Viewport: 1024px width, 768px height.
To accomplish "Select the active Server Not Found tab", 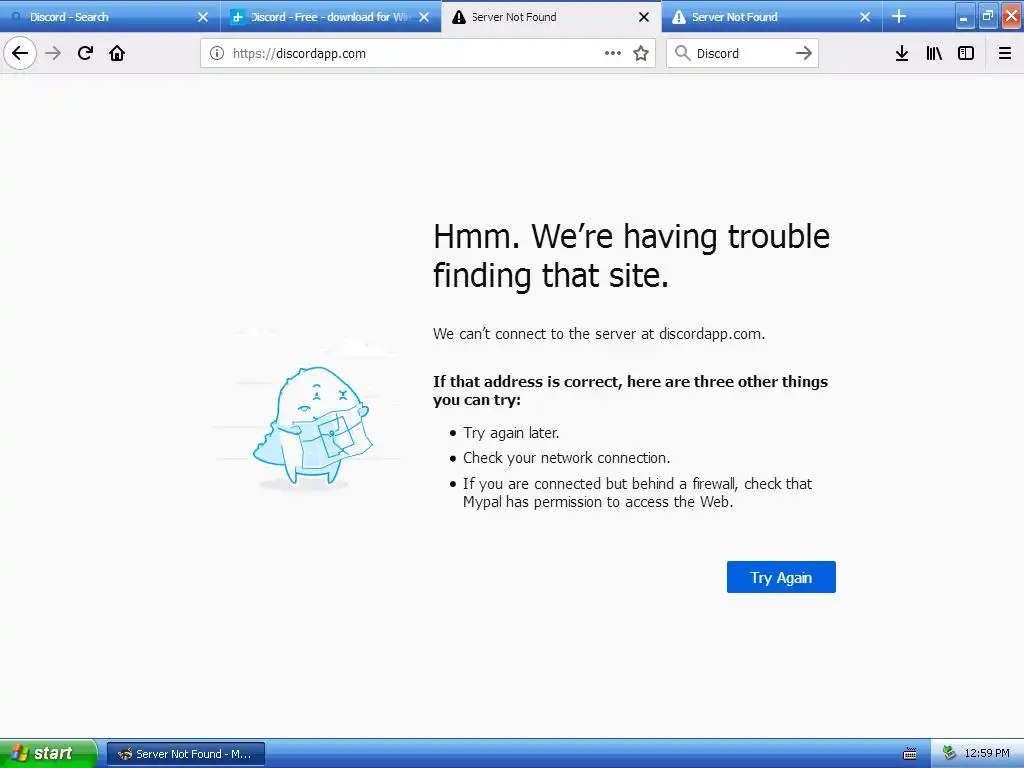I will pyautogui.click(x=551, y=16).
